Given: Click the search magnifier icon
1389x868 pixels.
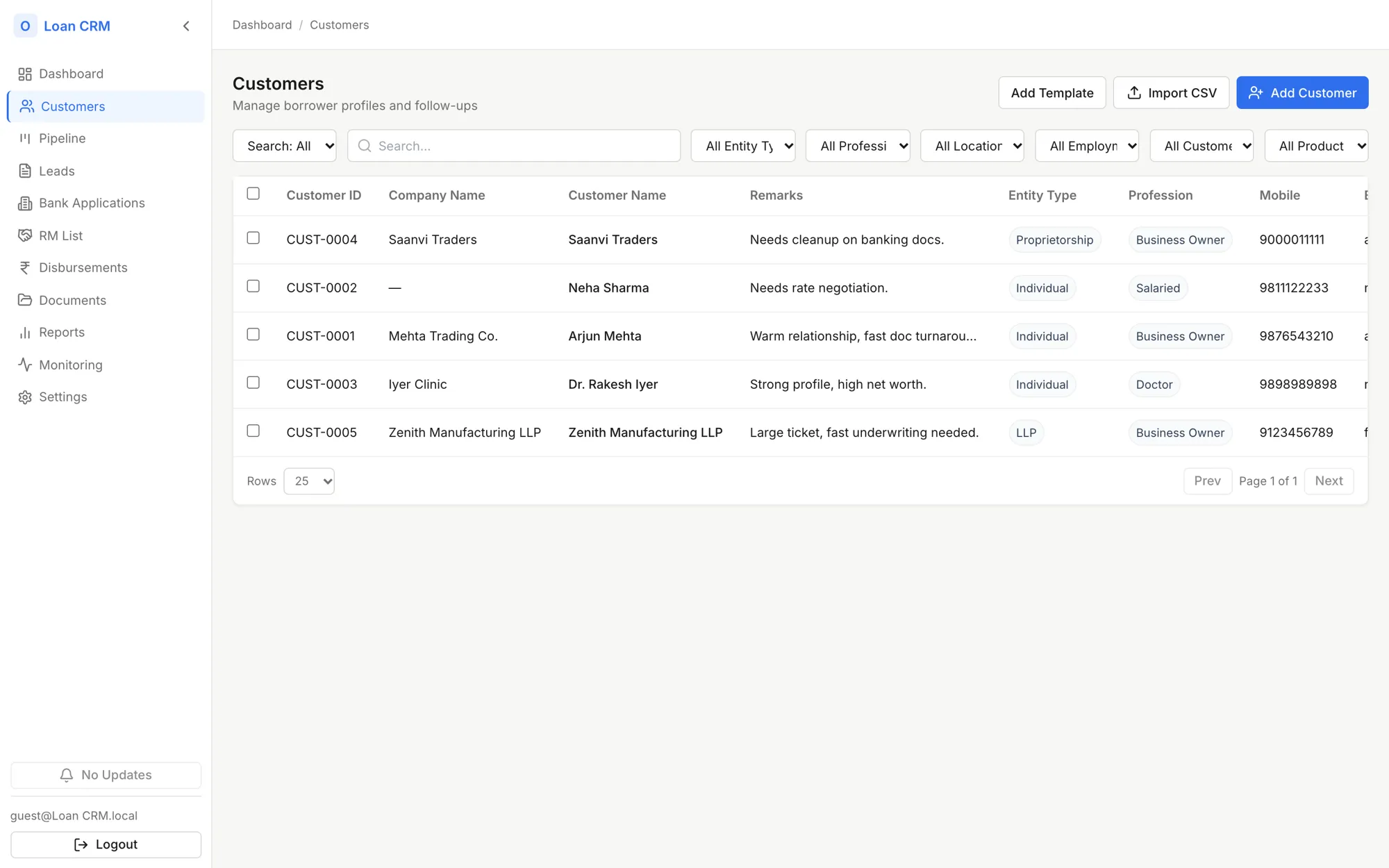Looking at the screenshot, I should point(365,146).
